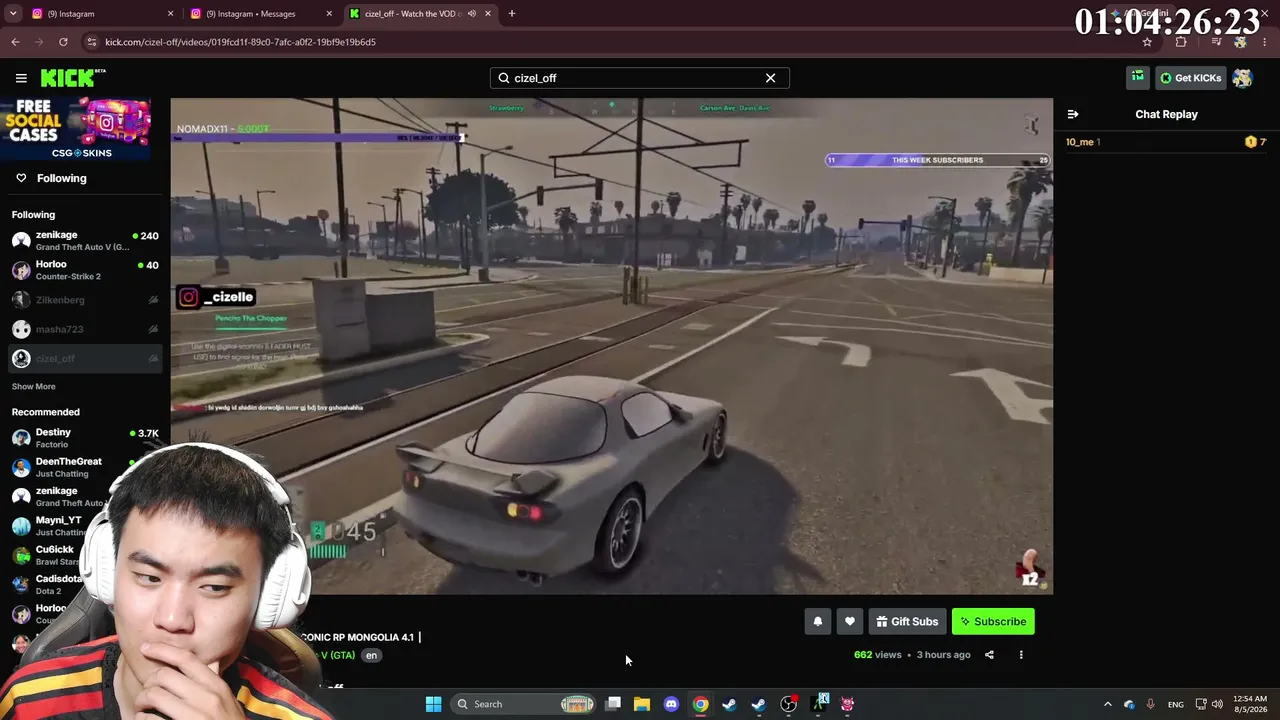Clear the cizel_off search text
1280x720 pixels.
(x=770, y=78)
